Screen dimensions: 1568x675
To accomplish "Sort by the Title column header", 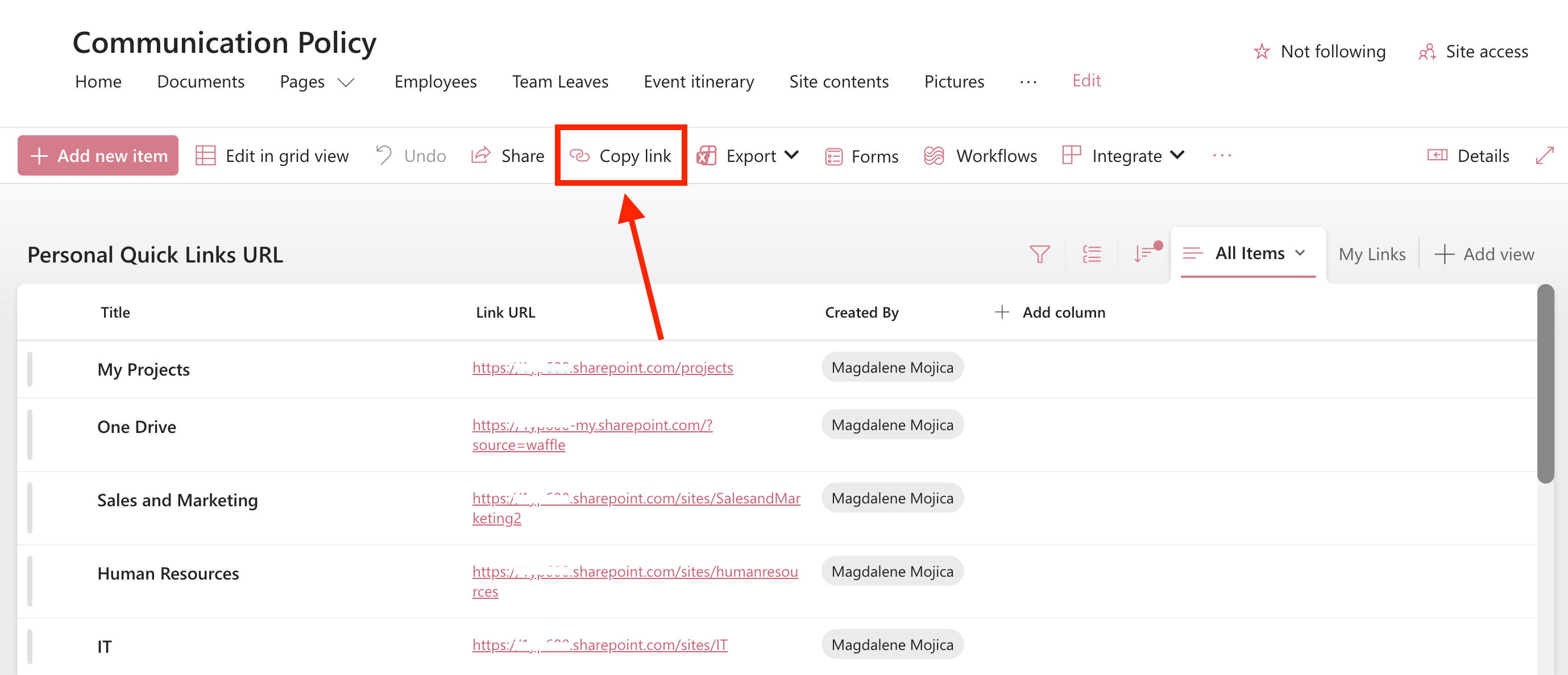I will coord(115,312).
